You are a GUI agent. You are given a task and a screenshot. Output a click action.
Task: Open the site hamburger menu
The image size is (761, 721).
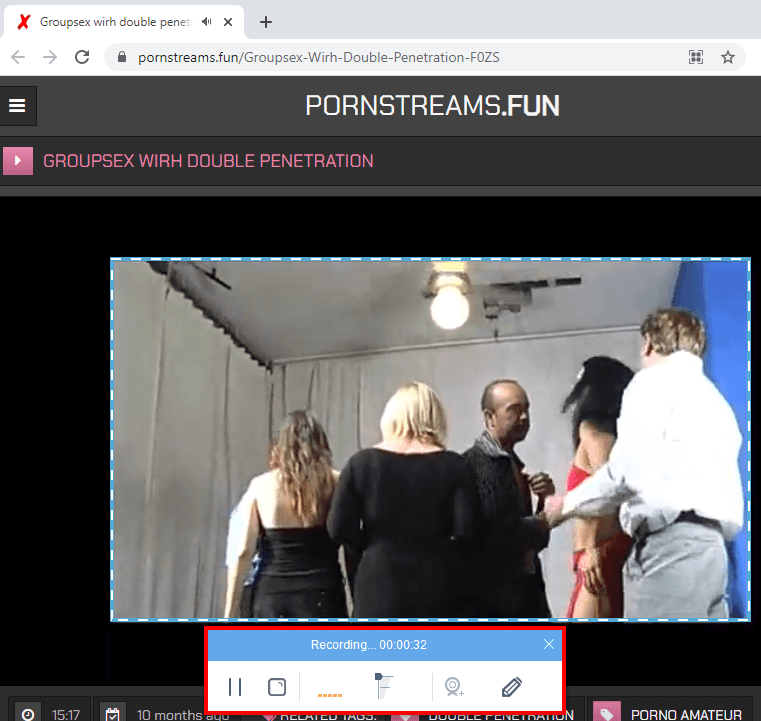click(x=17, y=106)
